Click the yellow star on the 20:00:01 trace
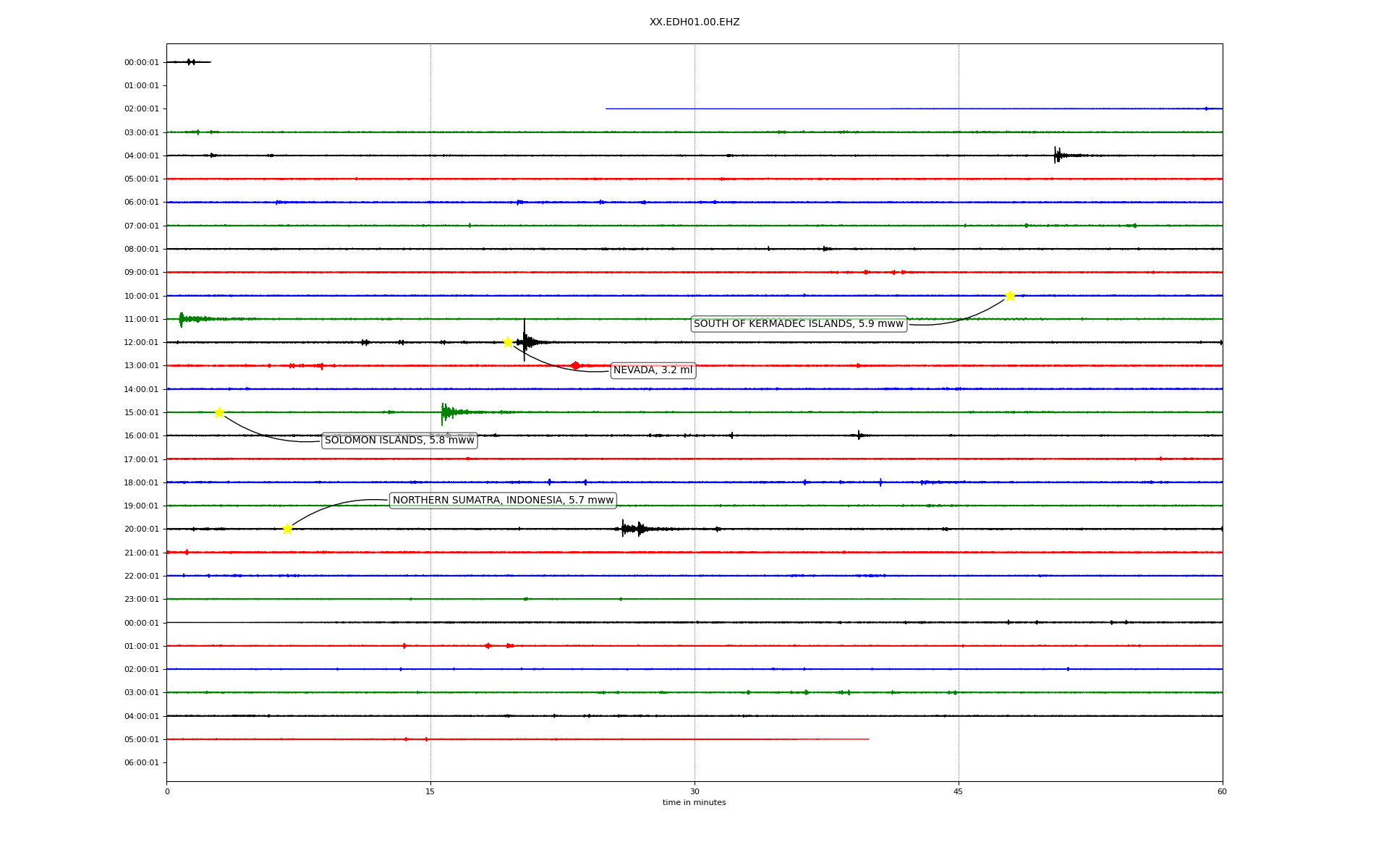Image resolution: width=1389 pixels, height=868 pixels. pos(287,529)
